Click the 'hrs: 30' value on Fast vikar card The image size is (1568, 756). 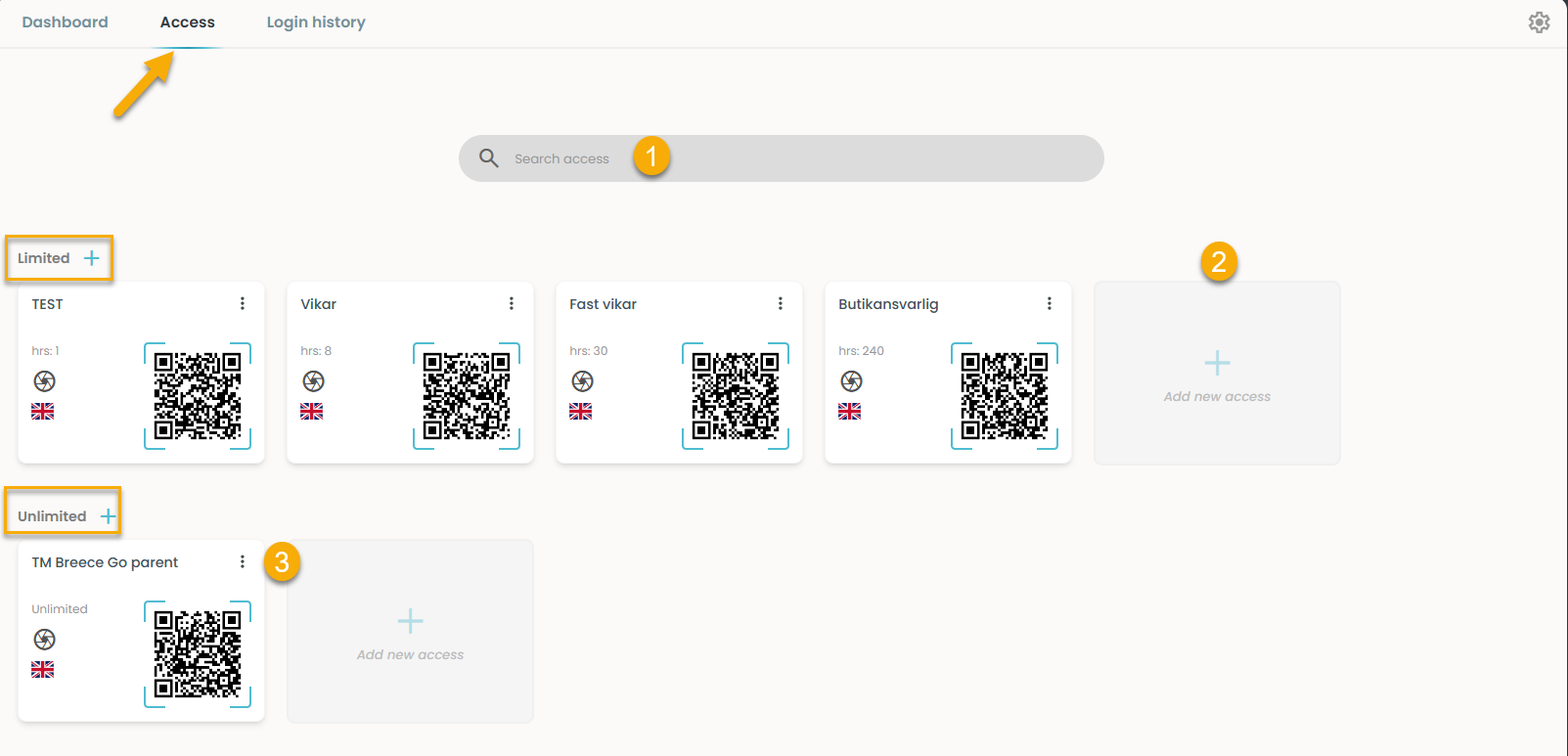click(x=589, y=351)
